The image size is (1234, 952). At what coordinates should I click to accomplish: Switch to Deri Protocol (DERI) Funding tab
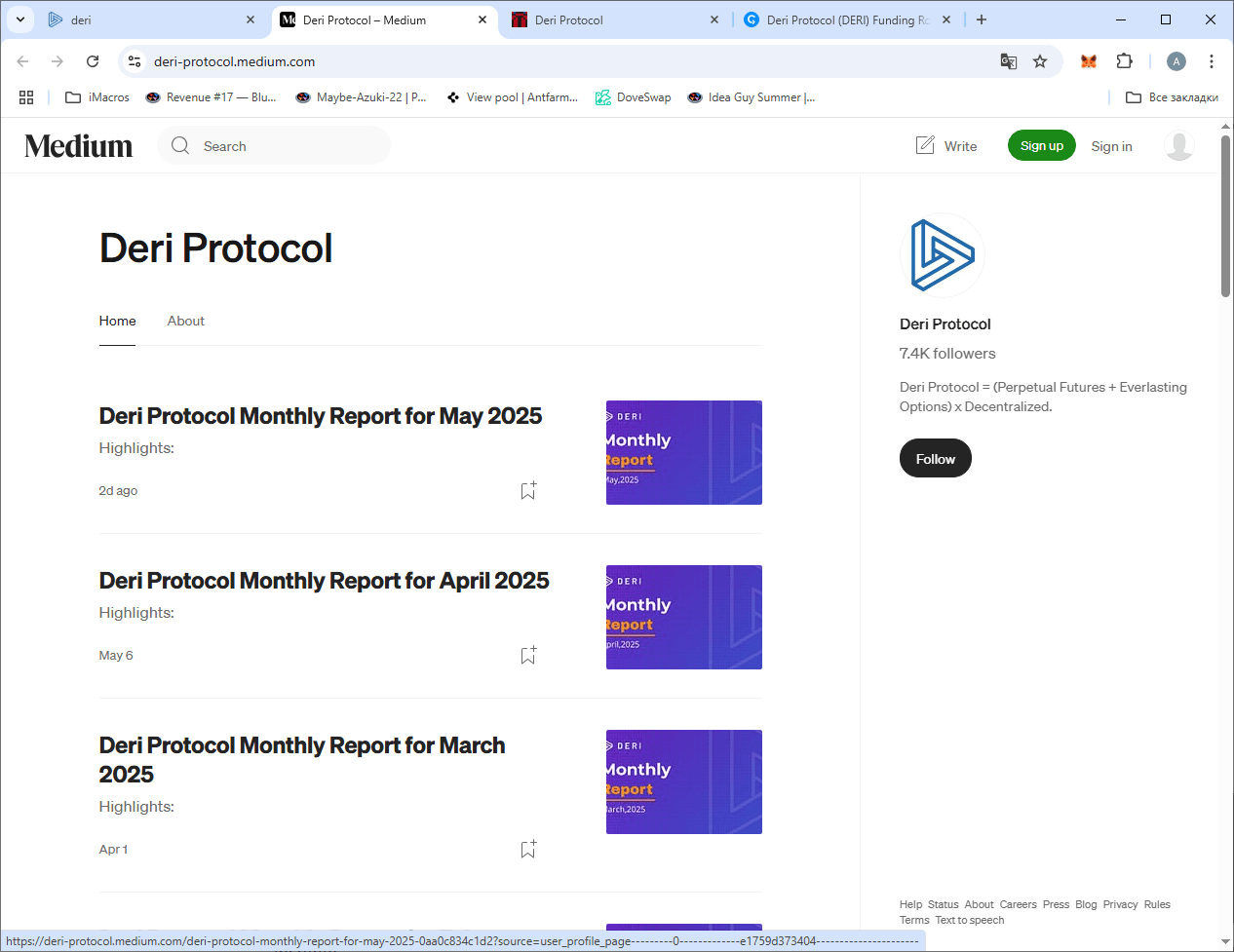848,19
